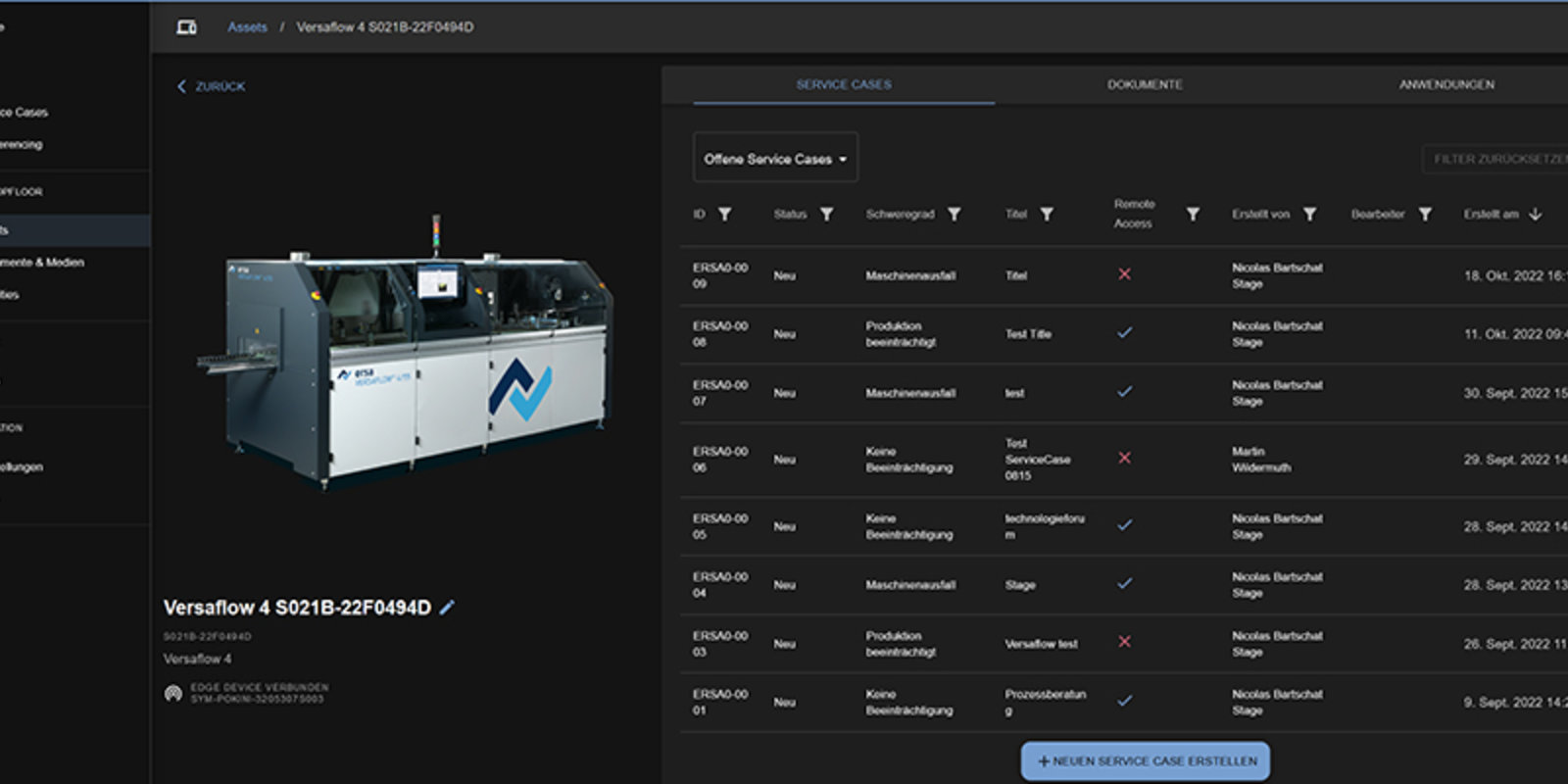Click the red X in ERSA0-0009 row

coord(1124,274)
